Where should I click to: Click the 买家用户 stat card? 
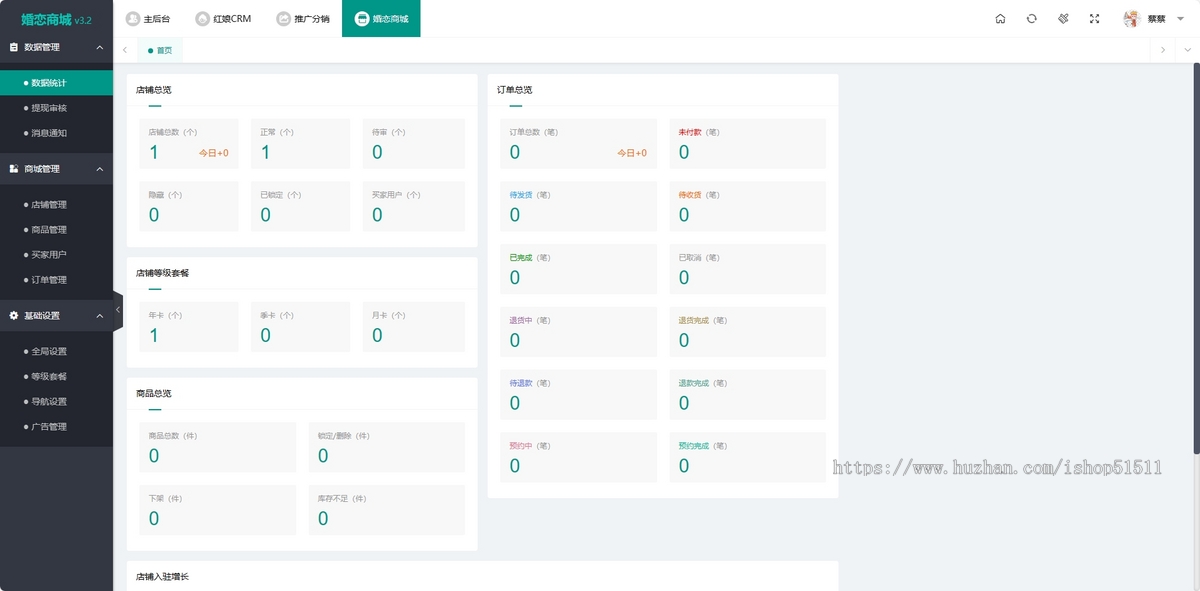414,206
